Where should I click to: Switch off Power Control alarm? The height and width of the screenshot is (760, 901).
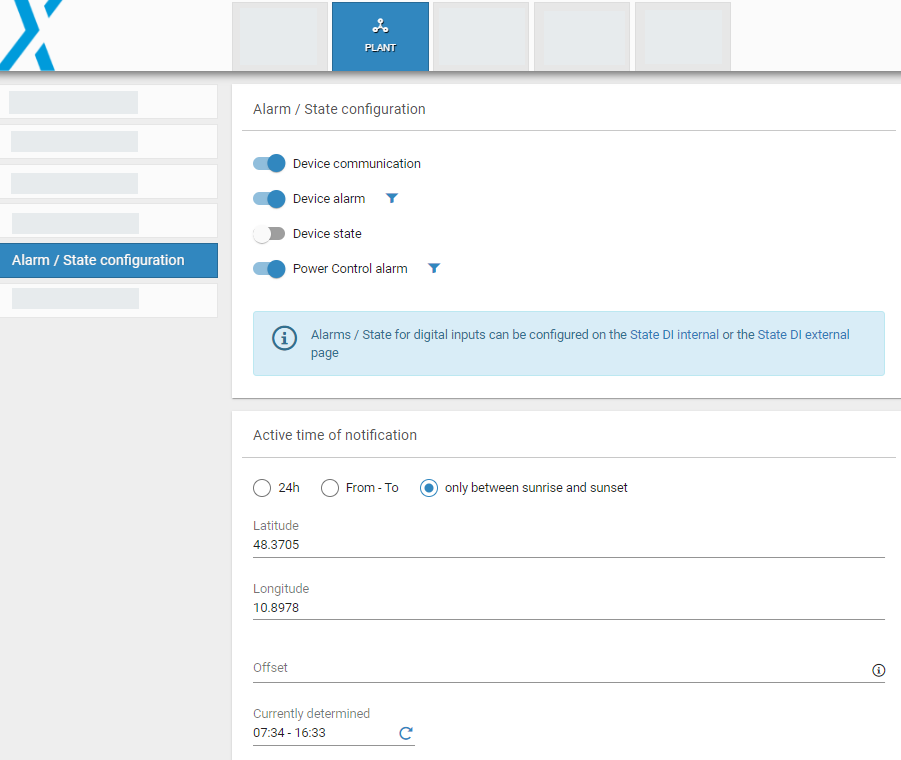coord(269,269)
